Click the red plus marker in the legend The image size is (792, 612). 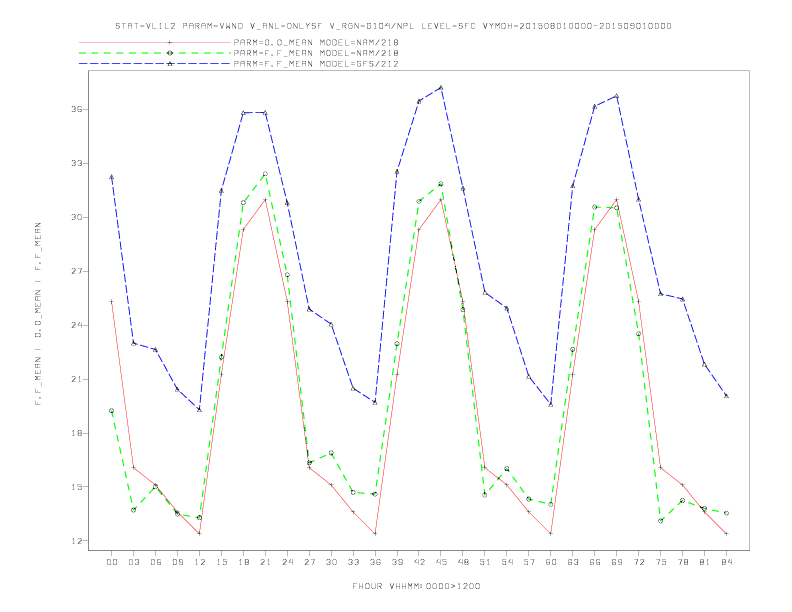pyautogui.click(x=170, y=42)
